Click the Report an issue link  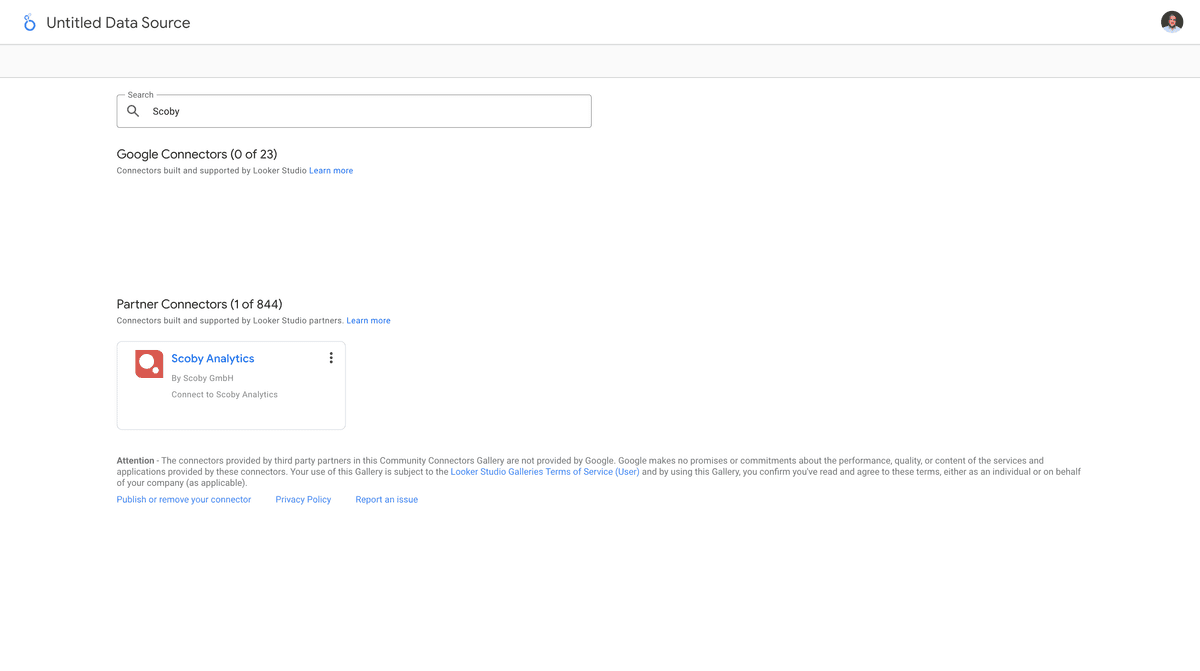coord(387,499)
